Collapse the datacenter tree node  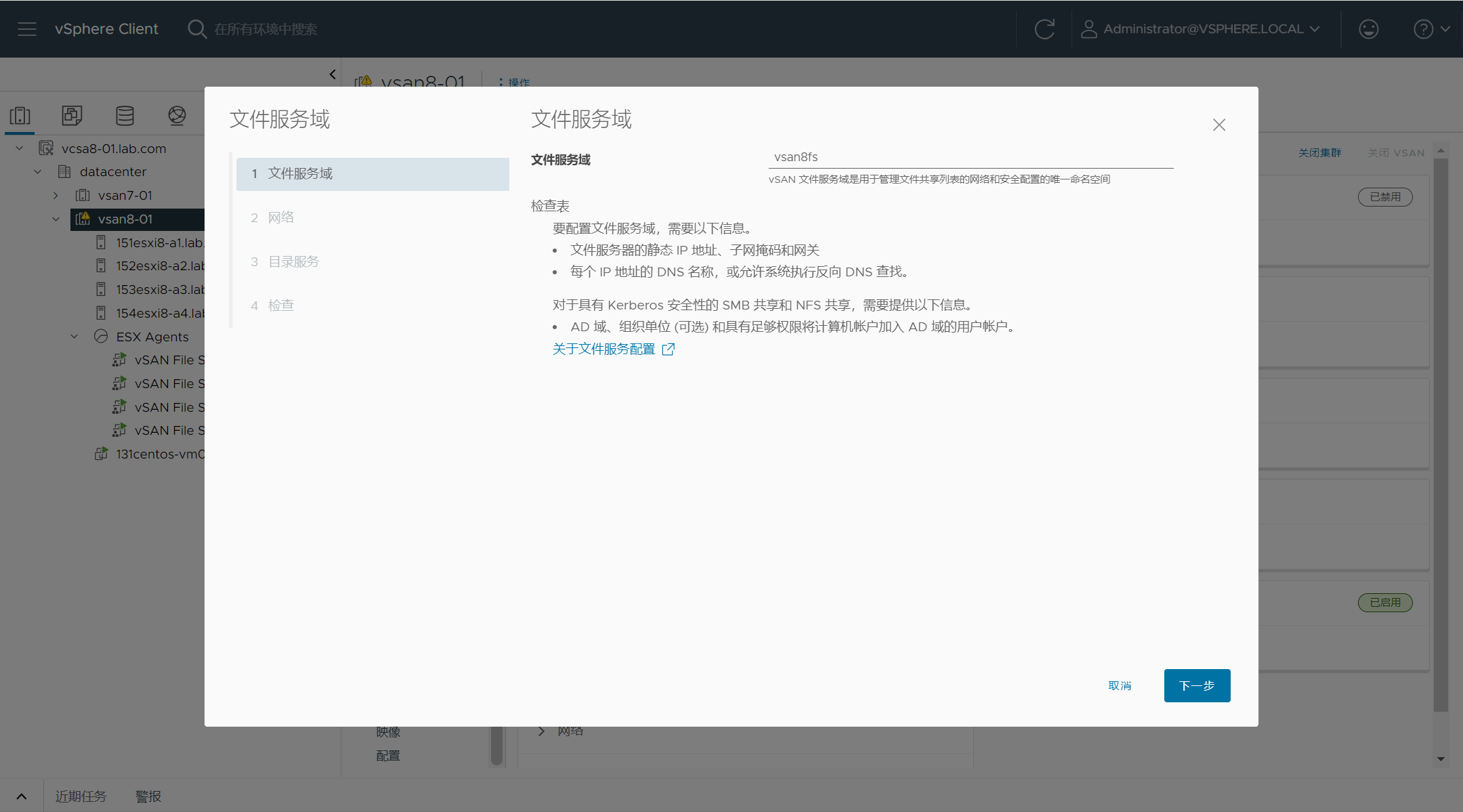[38, 172]
